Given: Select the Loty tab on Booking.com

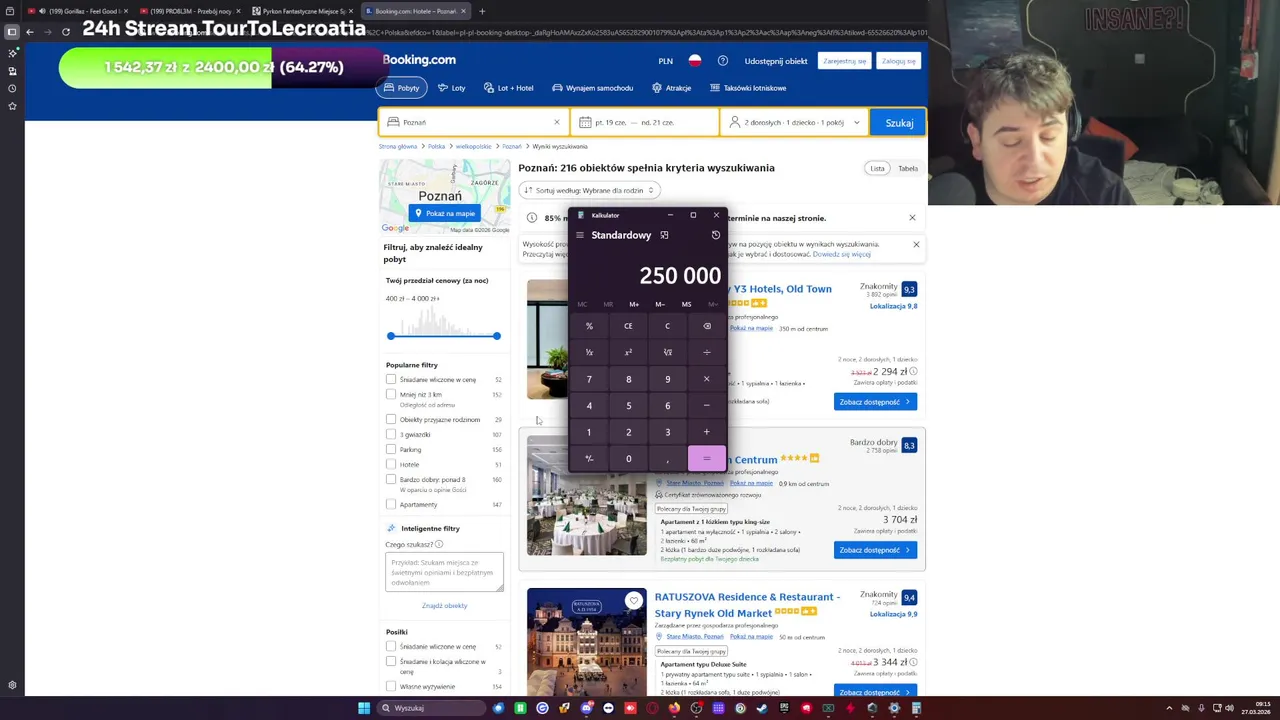Looking at the screenshot, I should 452,88.
